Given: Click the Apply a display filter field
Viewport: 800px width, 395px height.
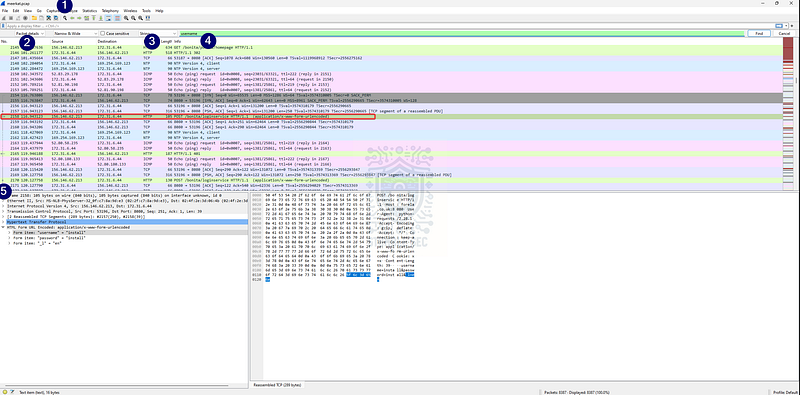Looking at the screenshot, I should [390, 26].
